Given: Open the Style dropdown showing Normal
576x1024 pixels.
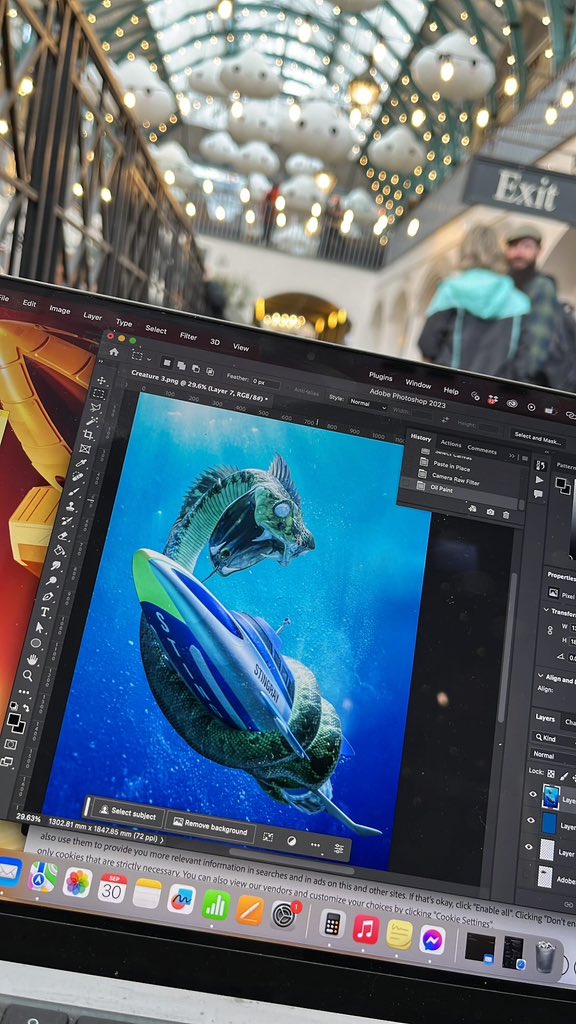Looking at the screenshot, I should tap(367, 404).
